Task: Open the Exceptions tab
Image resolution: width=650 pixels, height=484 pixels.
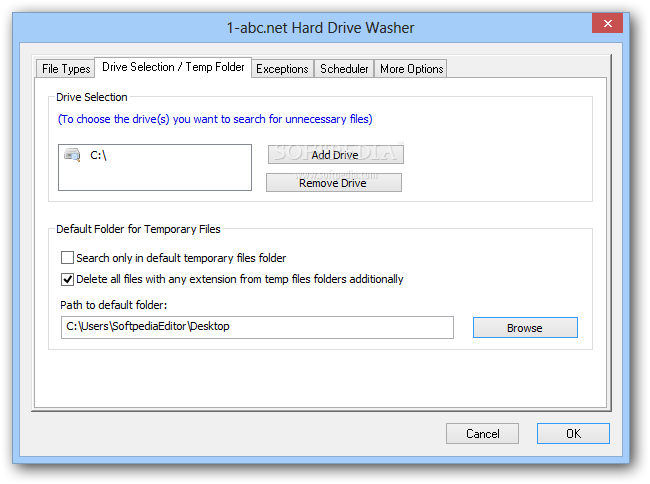Action: 282,69
